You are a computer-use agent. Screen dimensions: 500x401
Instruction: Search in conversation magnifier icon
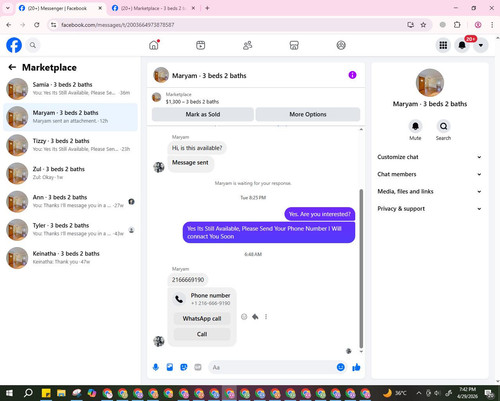coord(443,126)
